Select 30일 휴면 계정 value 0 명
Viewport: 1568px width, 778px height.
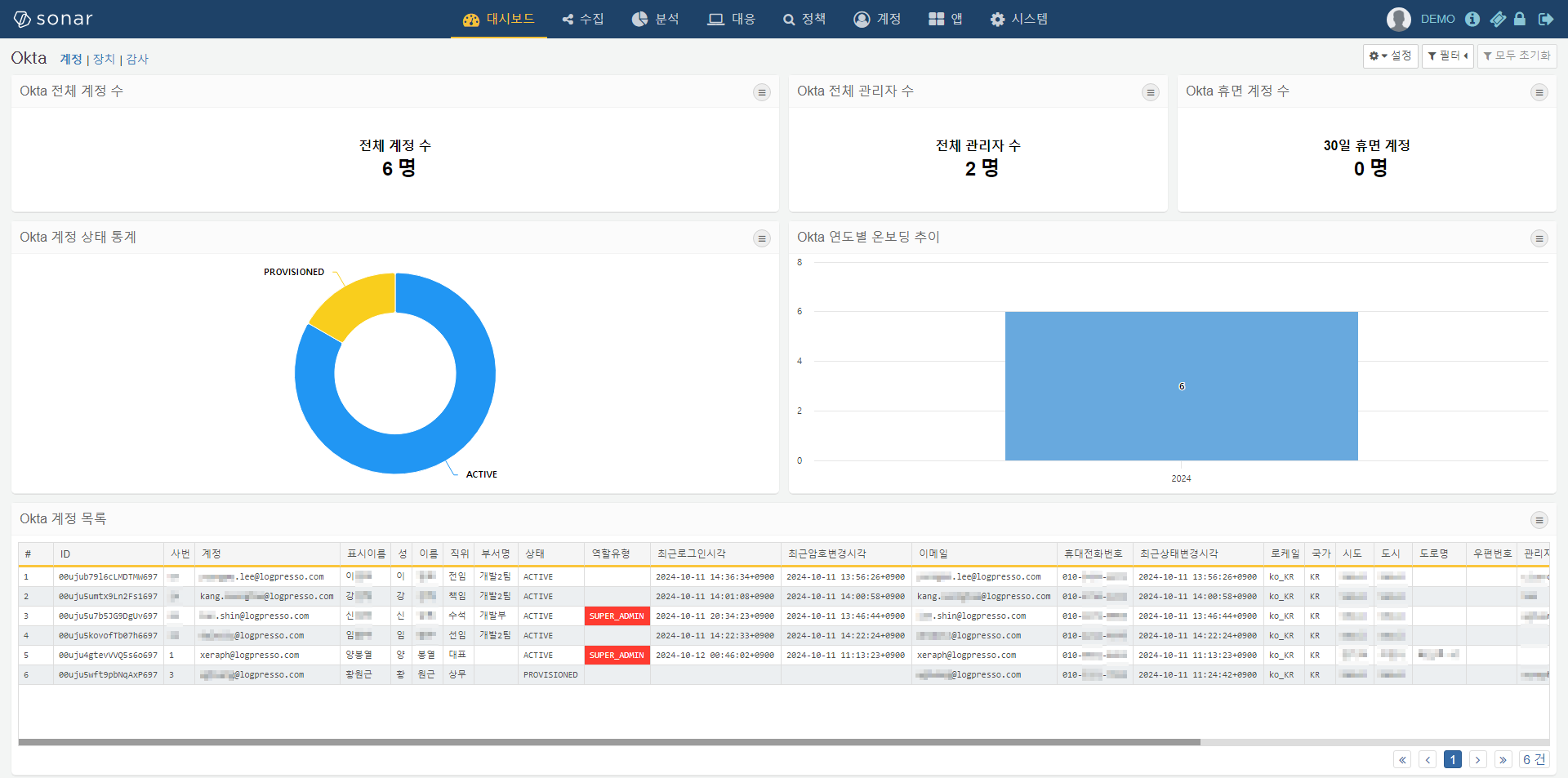point(1370,168)
